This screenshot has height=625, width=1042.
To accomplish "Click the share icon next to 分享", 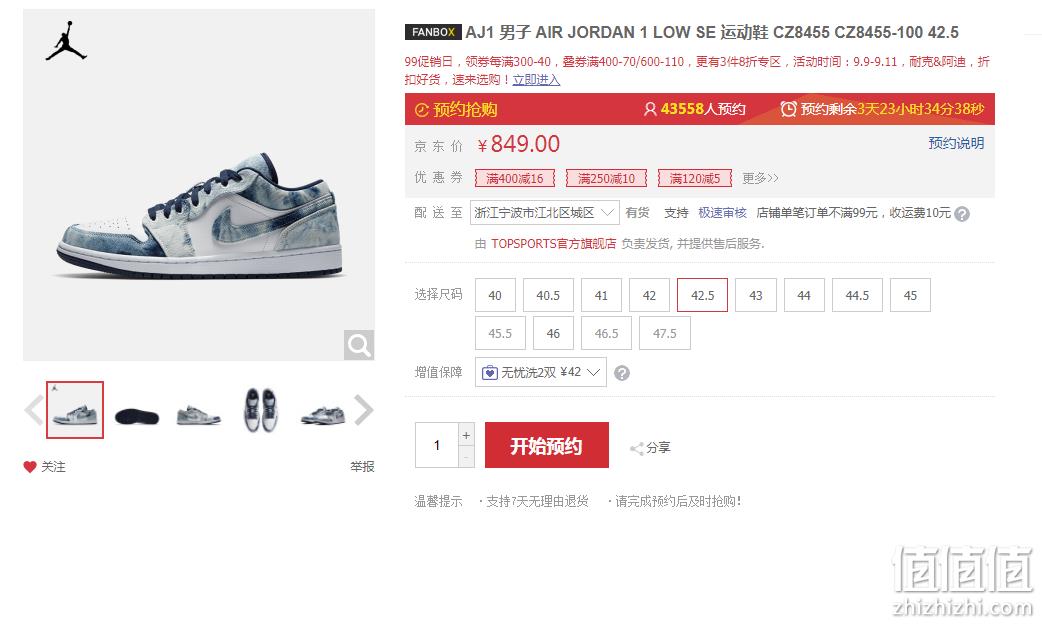I will tap(636, 448).
